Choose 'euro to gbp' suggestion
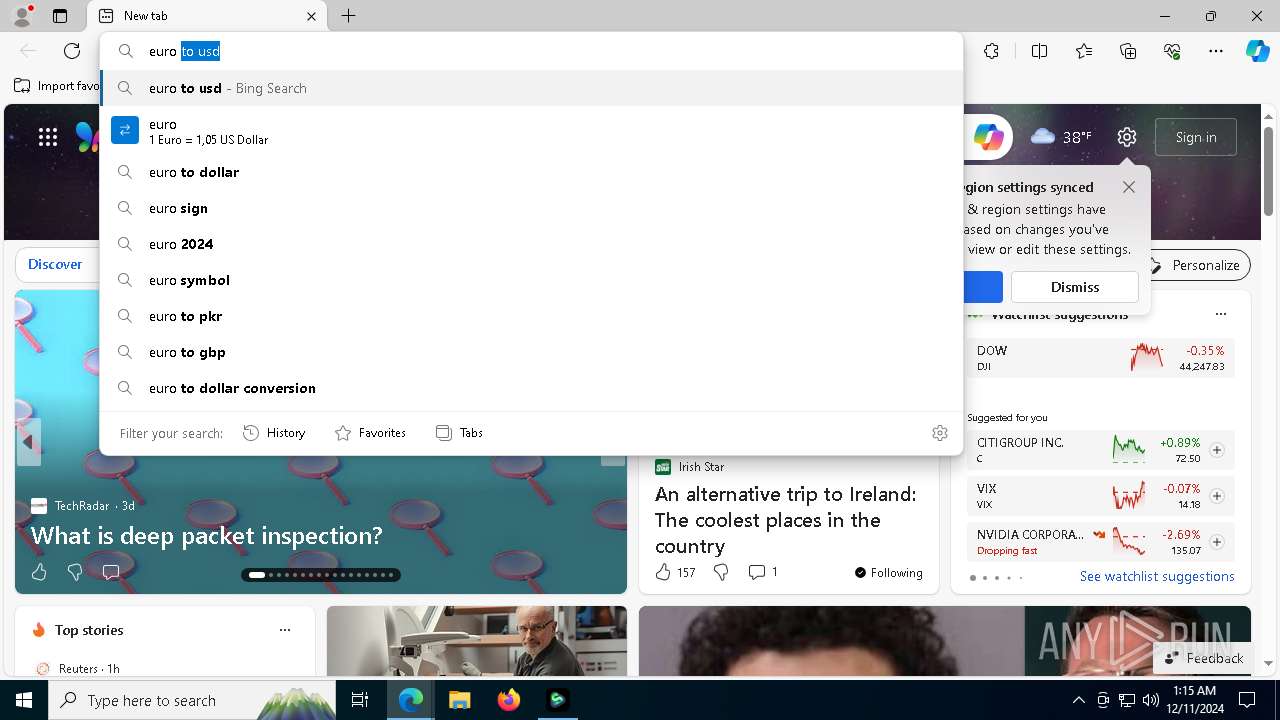Viewport: 1280px width, 720px height. pos(531,352)
